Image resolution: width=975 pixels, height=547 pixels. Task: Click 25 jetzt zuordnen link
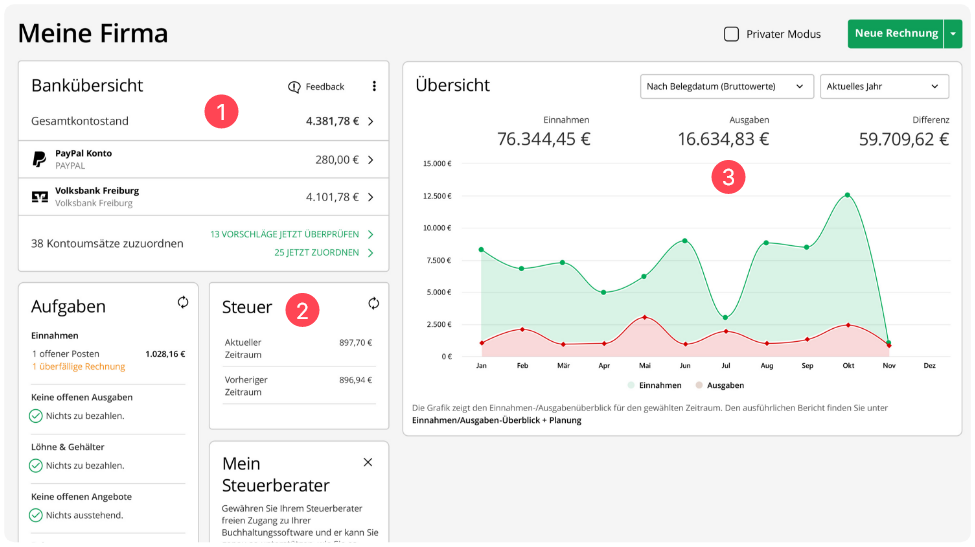pos(317,252)
